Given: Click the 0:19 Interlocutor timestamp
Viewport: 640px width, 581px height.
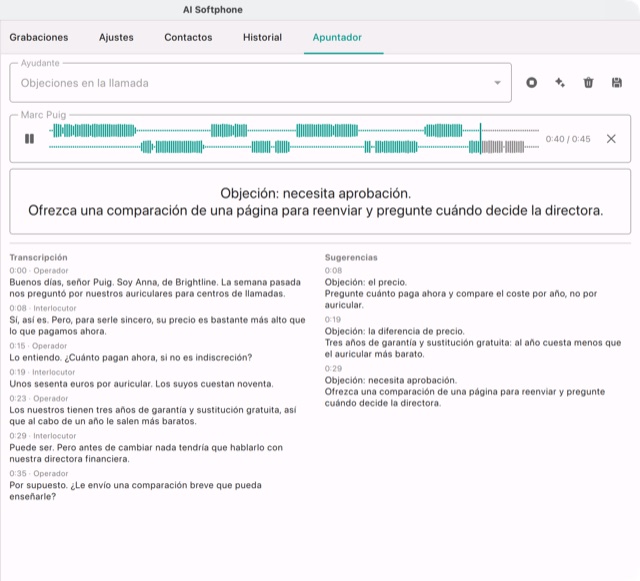Looking at the screenshot, I should (x=42, y=372).
